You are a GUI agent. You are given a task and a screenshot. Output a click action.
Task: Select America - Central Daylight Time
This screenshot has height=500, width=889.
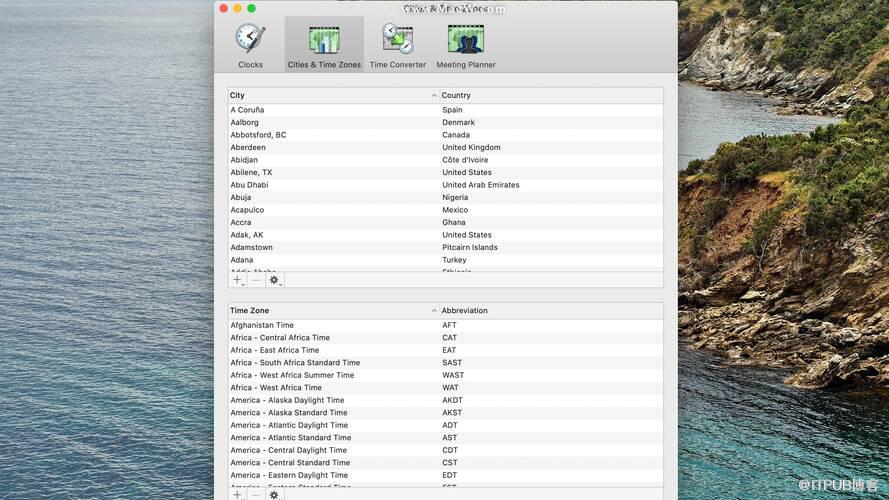[446, 450]
